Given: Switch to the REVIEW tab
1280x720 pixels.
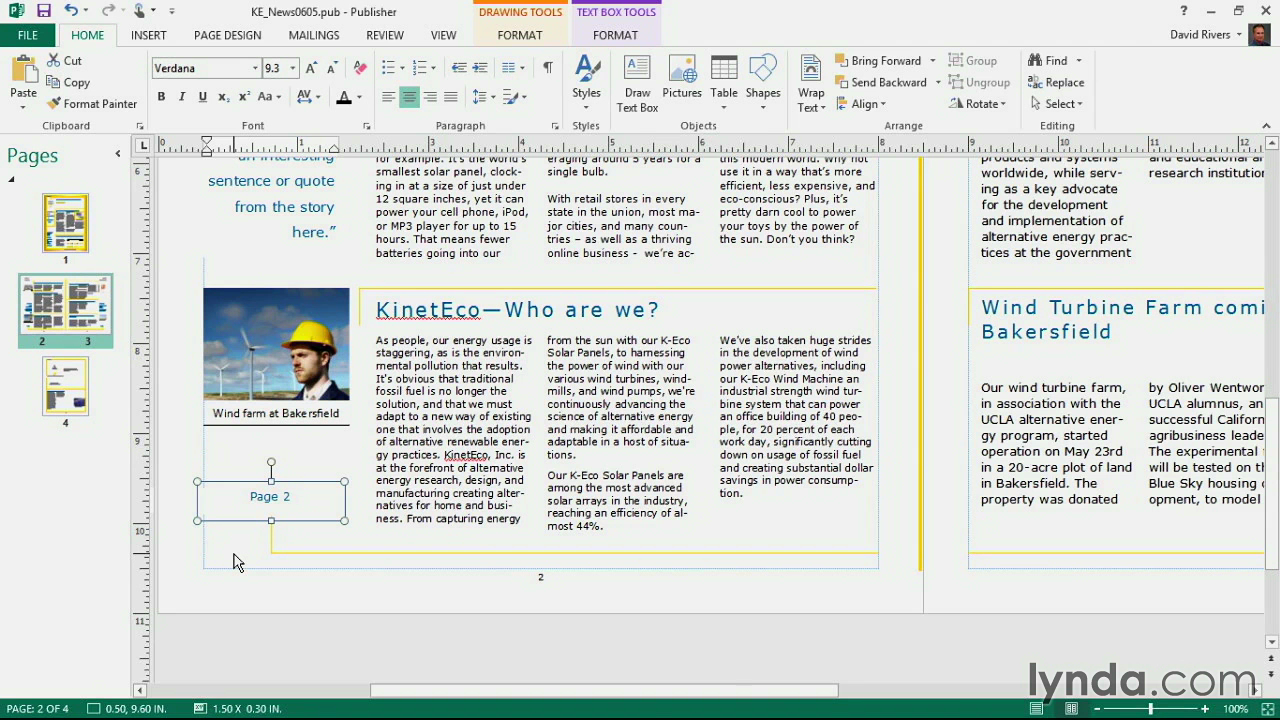Looking at the screenshot, I should pos(385,35).
